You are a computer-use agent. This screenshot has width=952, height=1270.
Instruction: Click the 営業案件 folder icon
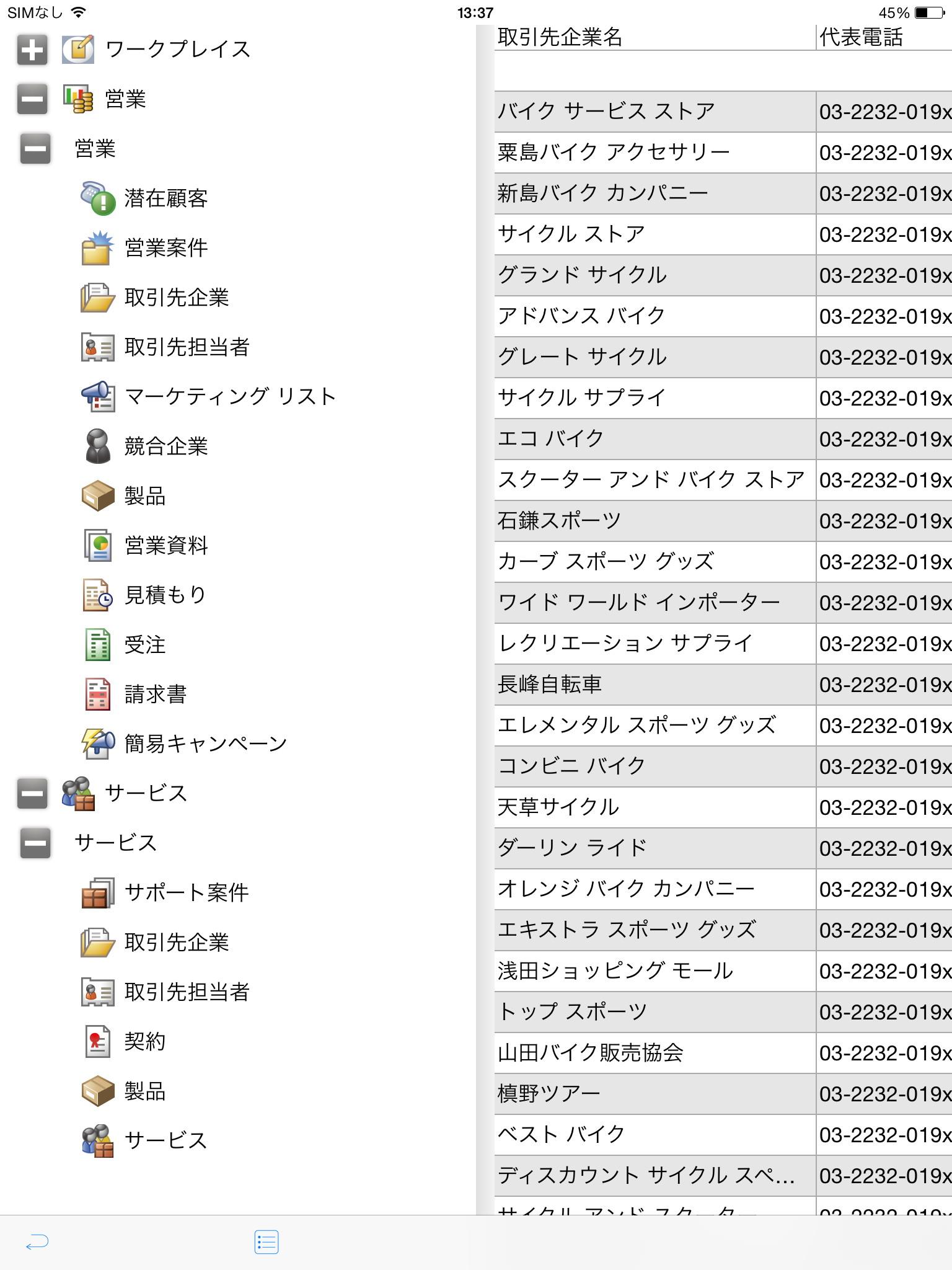click(x=98, y=248)
